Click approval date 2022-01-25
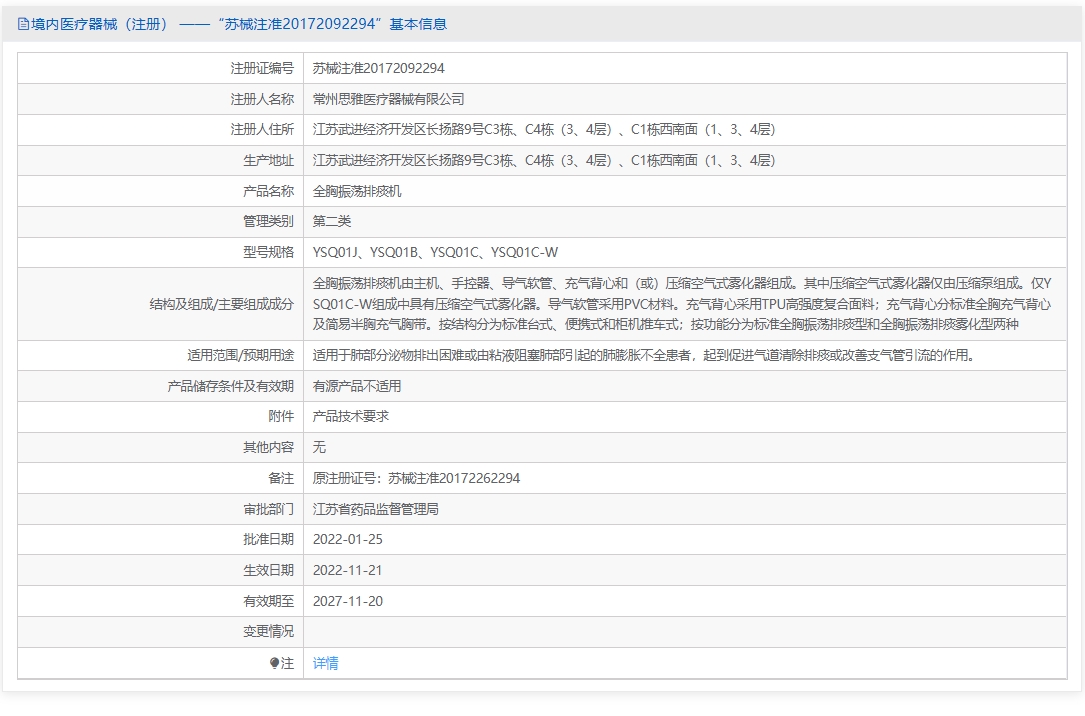 347,540
